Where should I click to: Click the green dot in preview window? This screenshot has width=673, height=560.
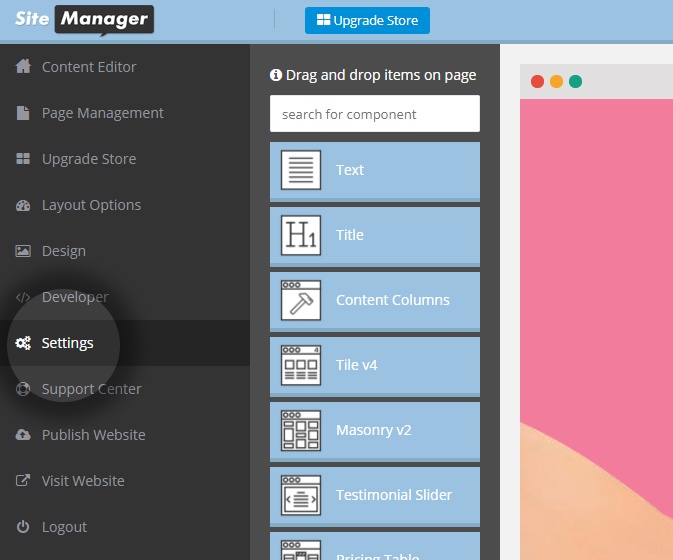tap(576, 82)
